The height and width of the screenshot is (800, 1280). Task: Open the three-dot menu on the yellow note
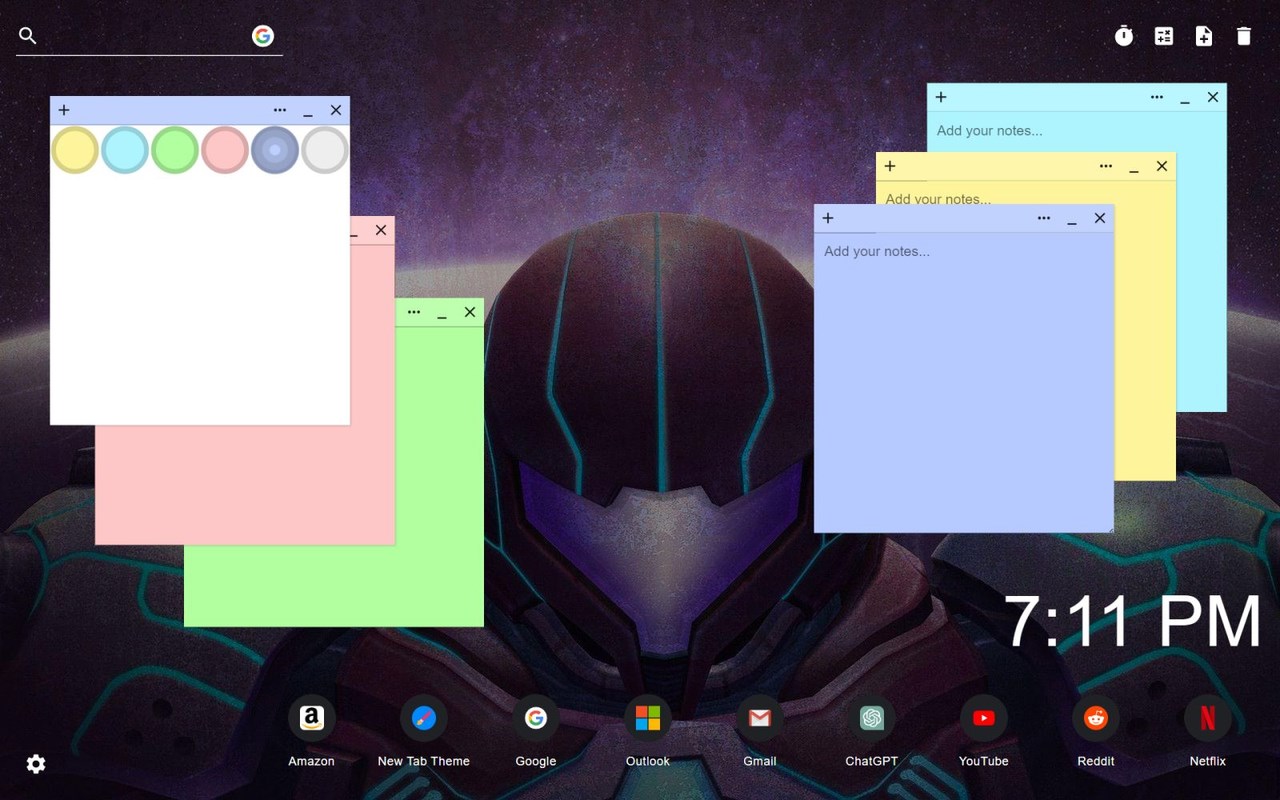[1106, 166]
